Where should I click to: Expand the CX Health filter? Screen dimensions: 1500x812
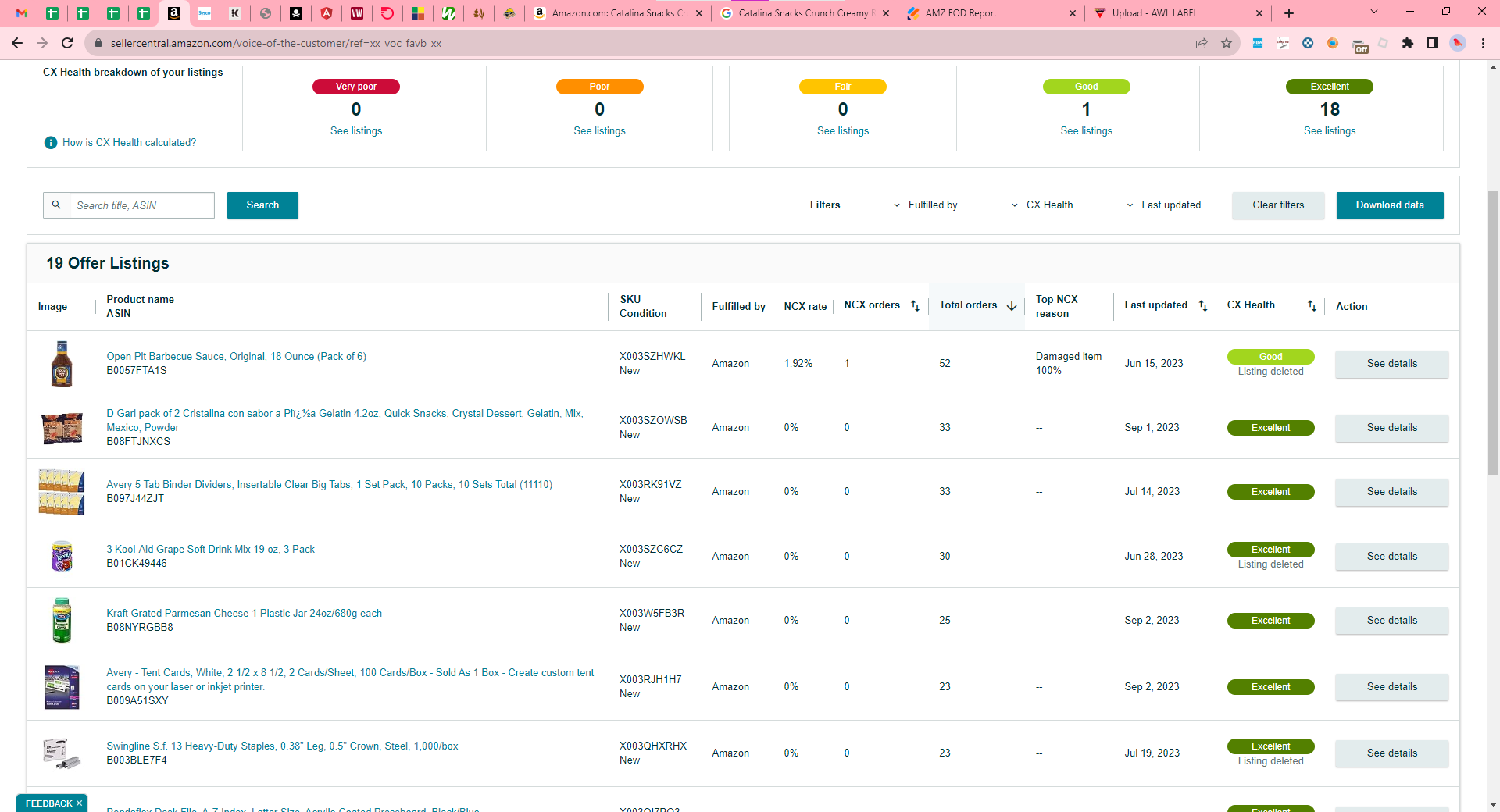tap(1042, 205)
